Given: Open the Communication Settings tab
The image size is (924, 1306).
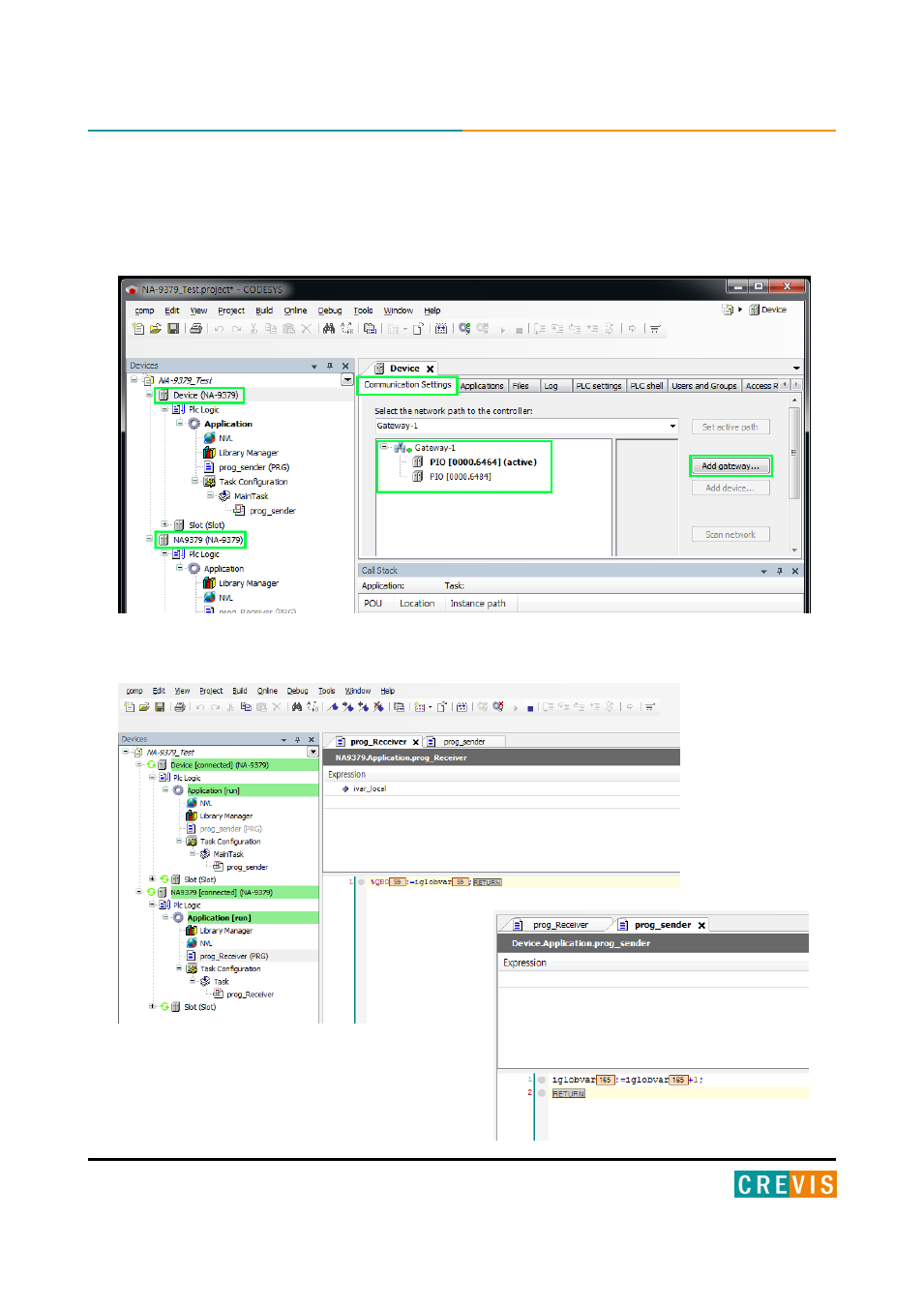Looking at the screenshot, I should (x=407, y=385).
